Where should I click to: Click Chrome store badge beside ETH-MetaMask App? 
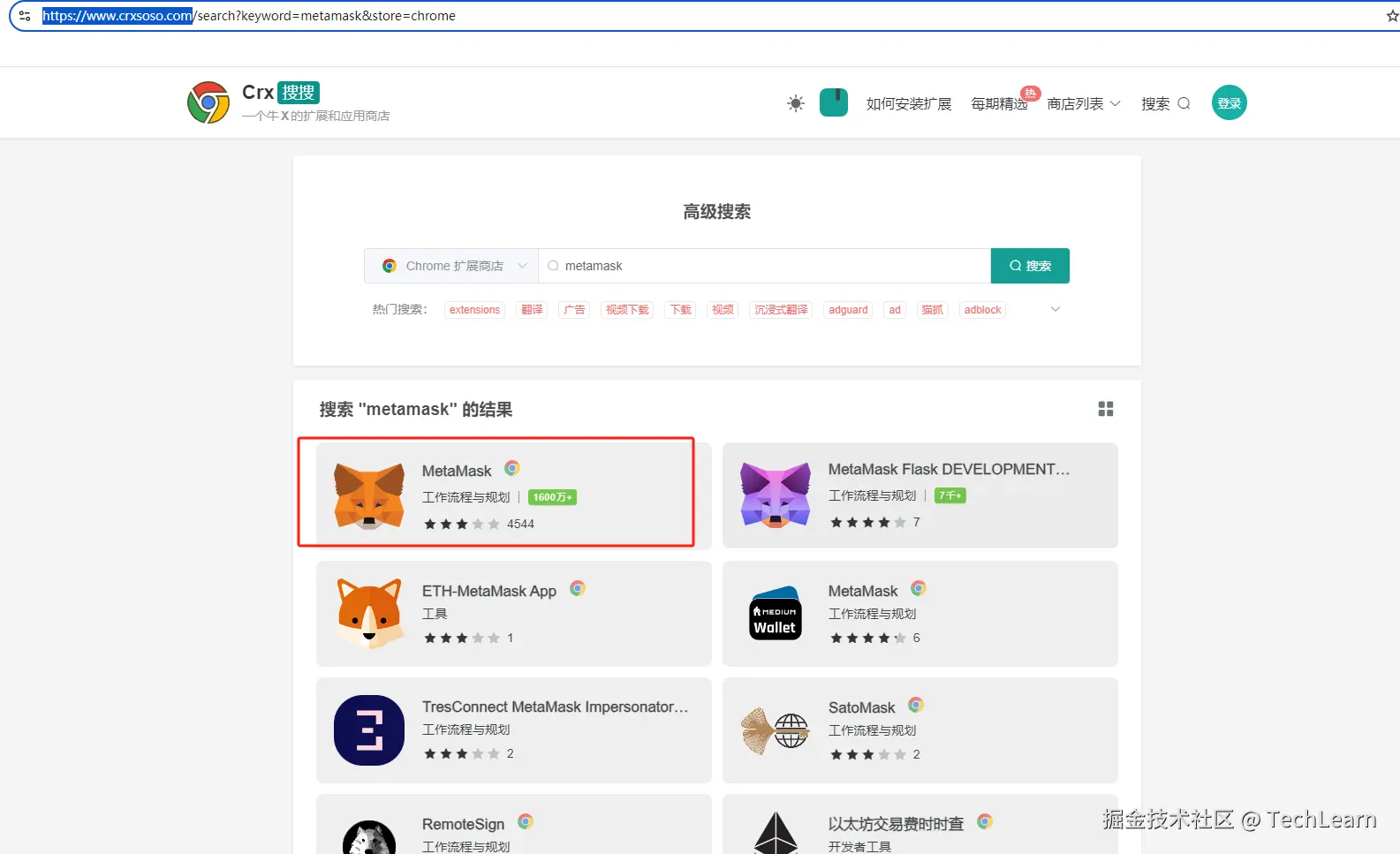[x=578, y=588]
